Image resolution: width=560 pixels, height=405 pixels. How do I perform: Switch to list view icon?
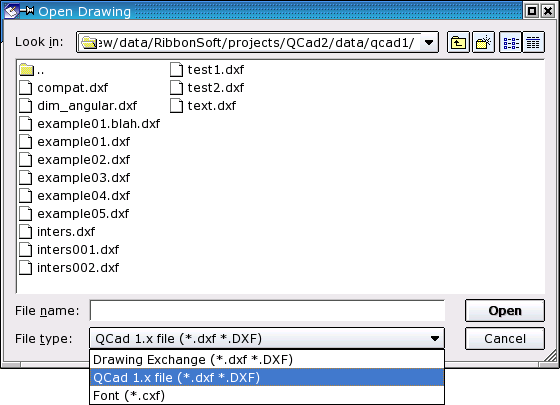click(x=511, y=42)
